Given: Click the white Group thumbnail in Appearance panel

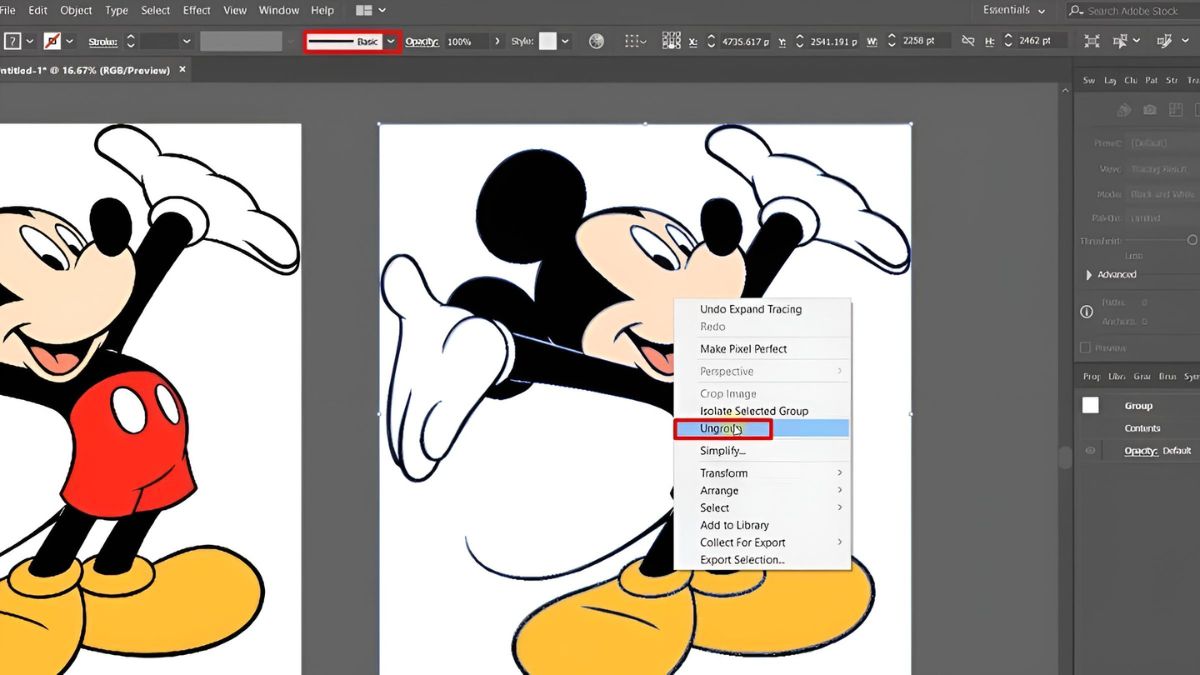Looking at the screenshot, I should (x=1090, y=405).
